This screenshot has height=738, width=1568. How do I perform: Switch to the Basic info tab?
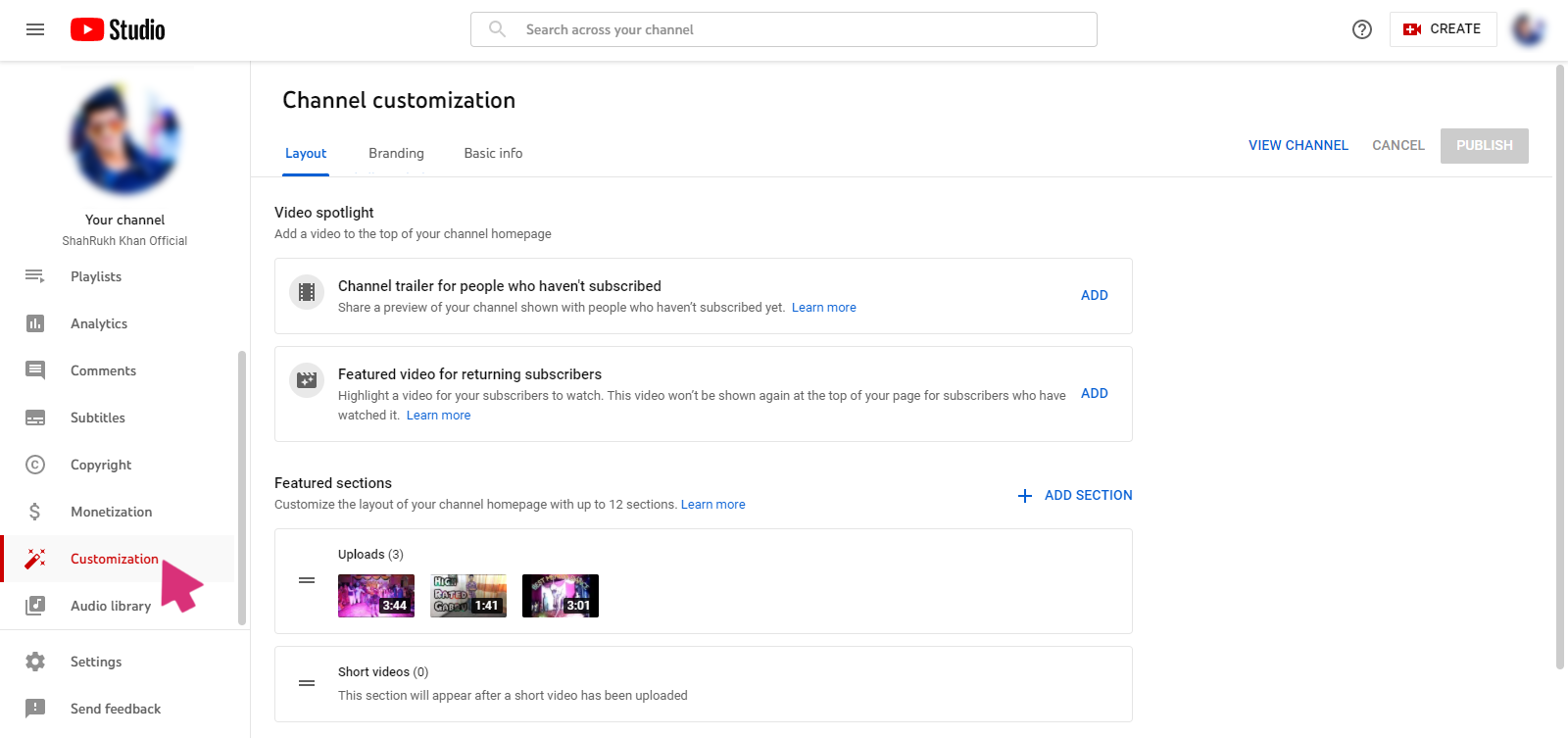coord(493,153)
